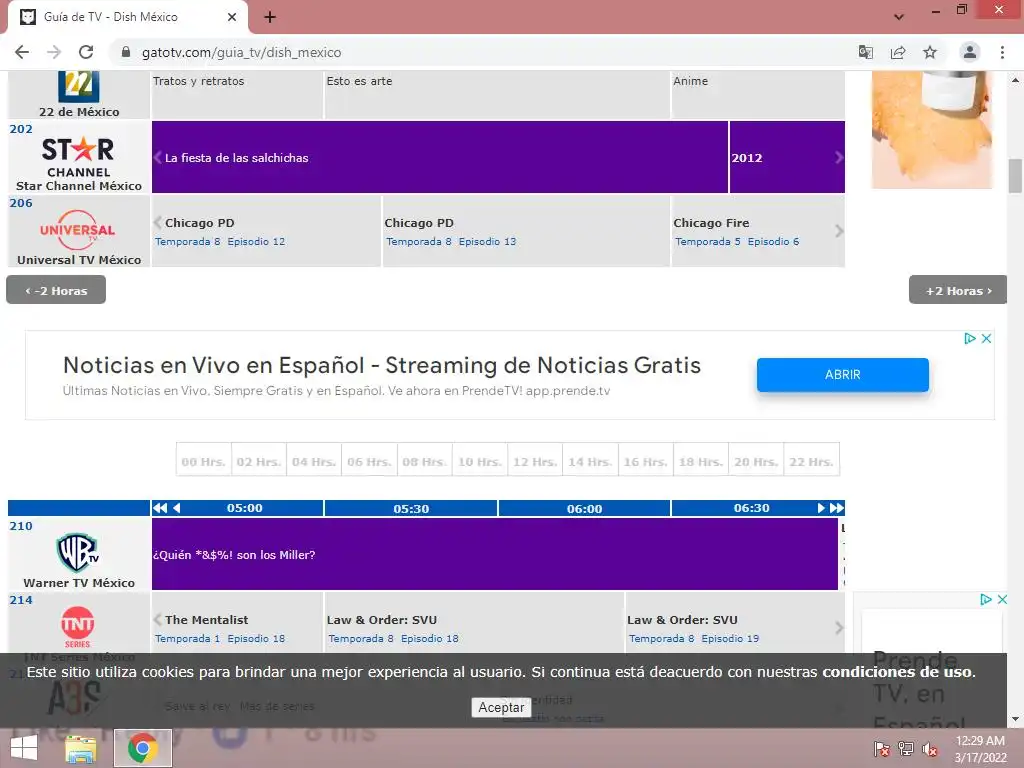The height and width of the screenshot is (768, 1024).
Task: Jump to 02 Hrs. time slot
Action: point(259,462)
